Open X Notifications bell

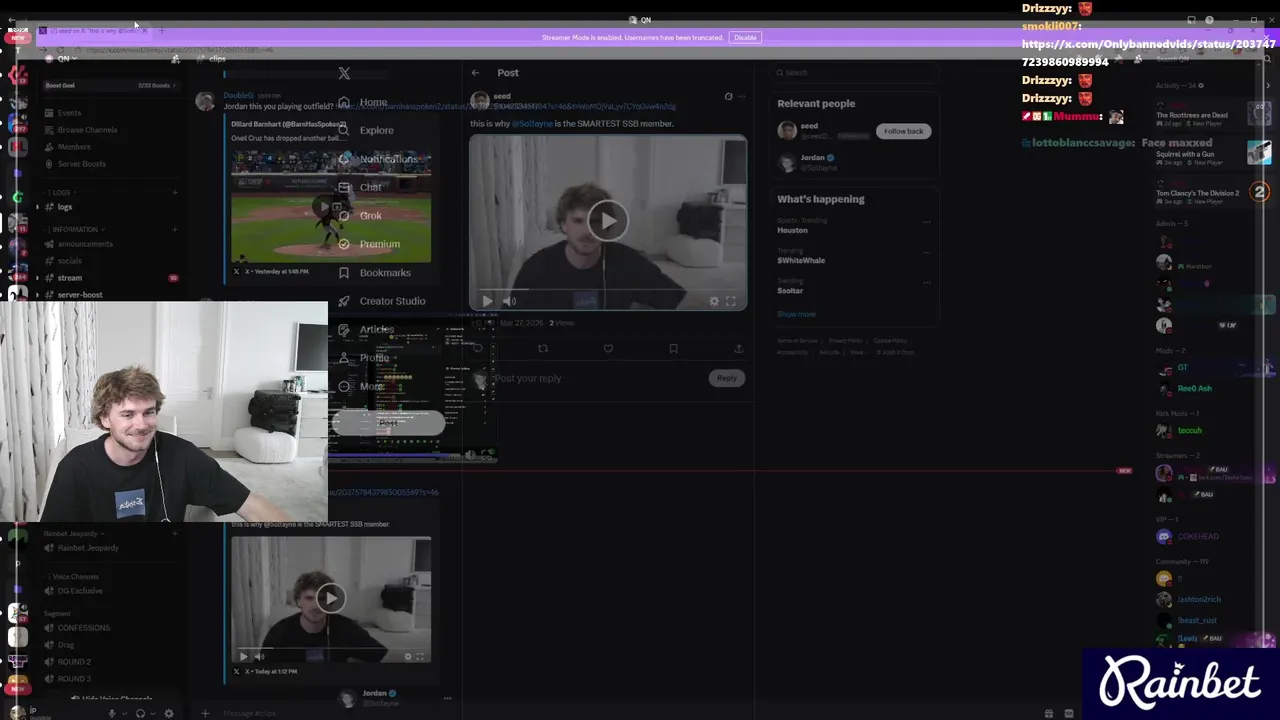(344, 159)
